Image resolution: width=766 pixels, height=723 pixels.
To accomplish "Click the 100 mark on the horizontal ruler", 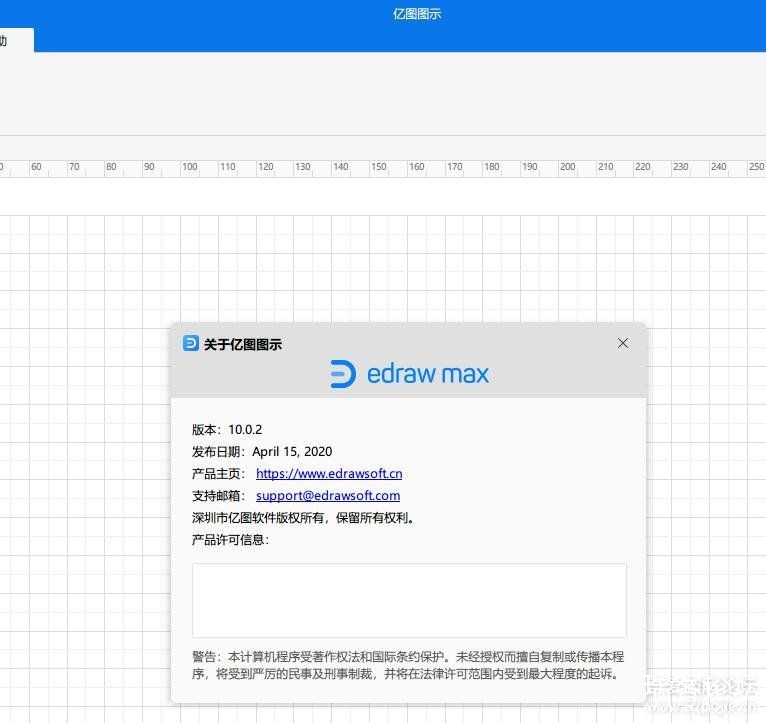I will pyautogui.click(x=189, y=167).
